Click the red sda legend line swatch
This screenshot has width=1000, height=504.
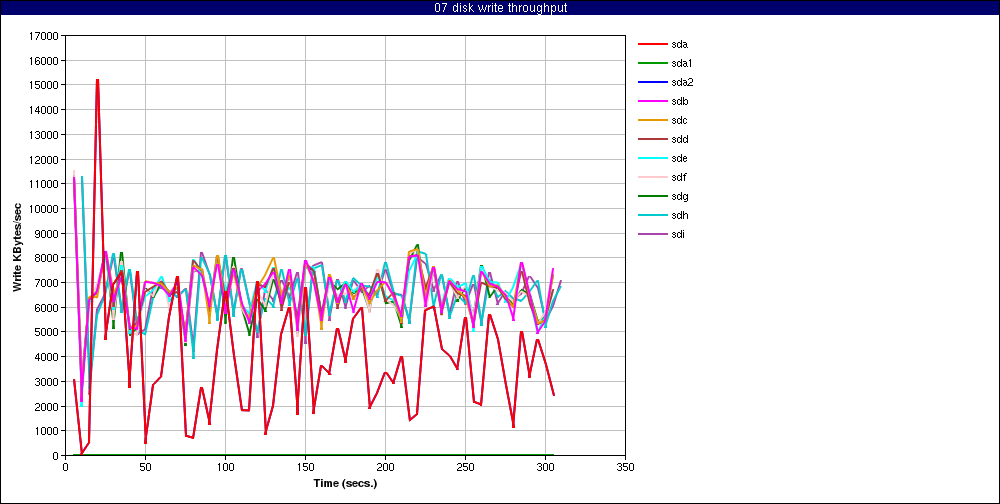pos(652,45)
